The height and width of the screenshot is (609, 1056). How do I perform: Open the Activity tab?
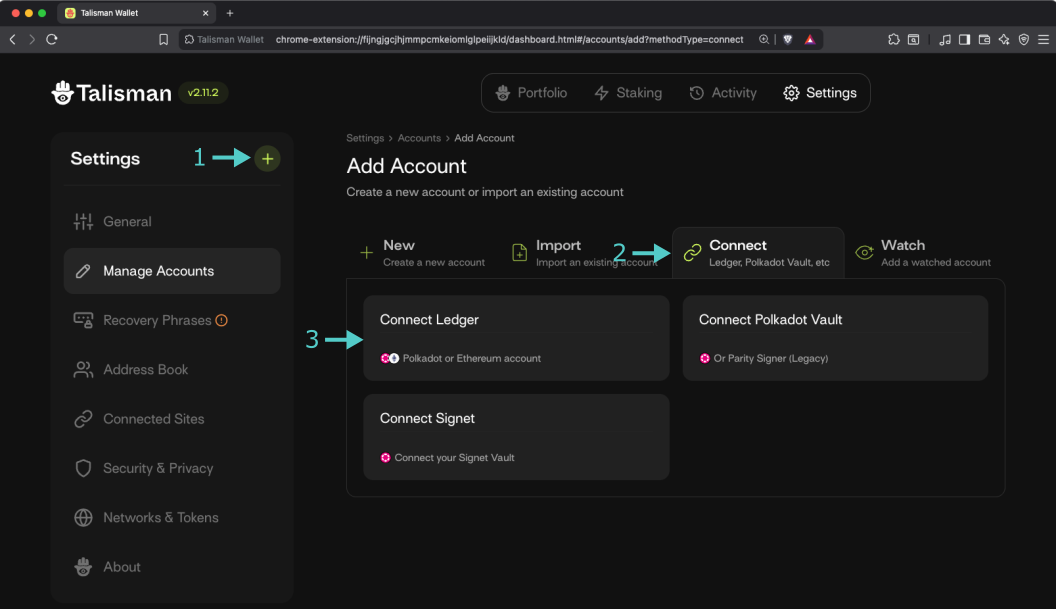[723, 93]
